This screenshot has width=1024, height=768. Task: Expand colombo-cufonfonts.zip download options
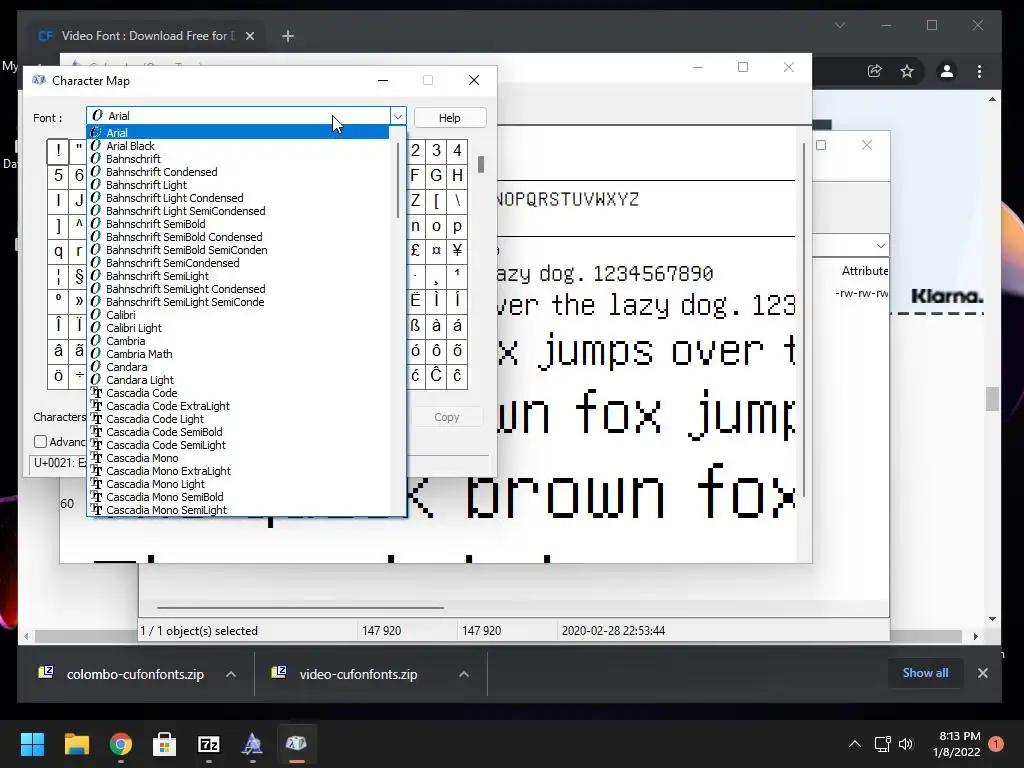point(231,674)
